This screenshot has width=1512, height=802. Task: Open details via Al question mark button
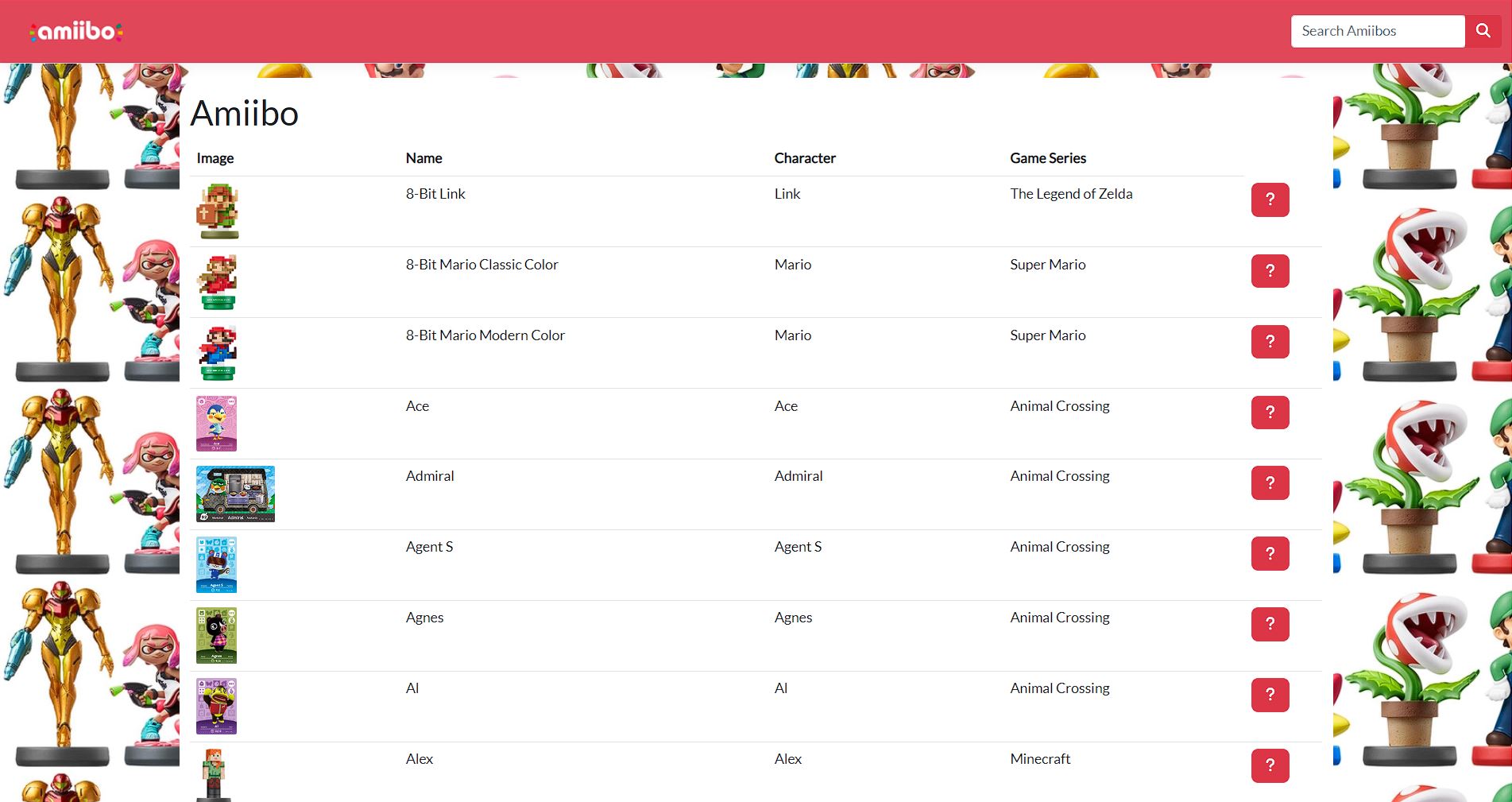point(1270,695)
